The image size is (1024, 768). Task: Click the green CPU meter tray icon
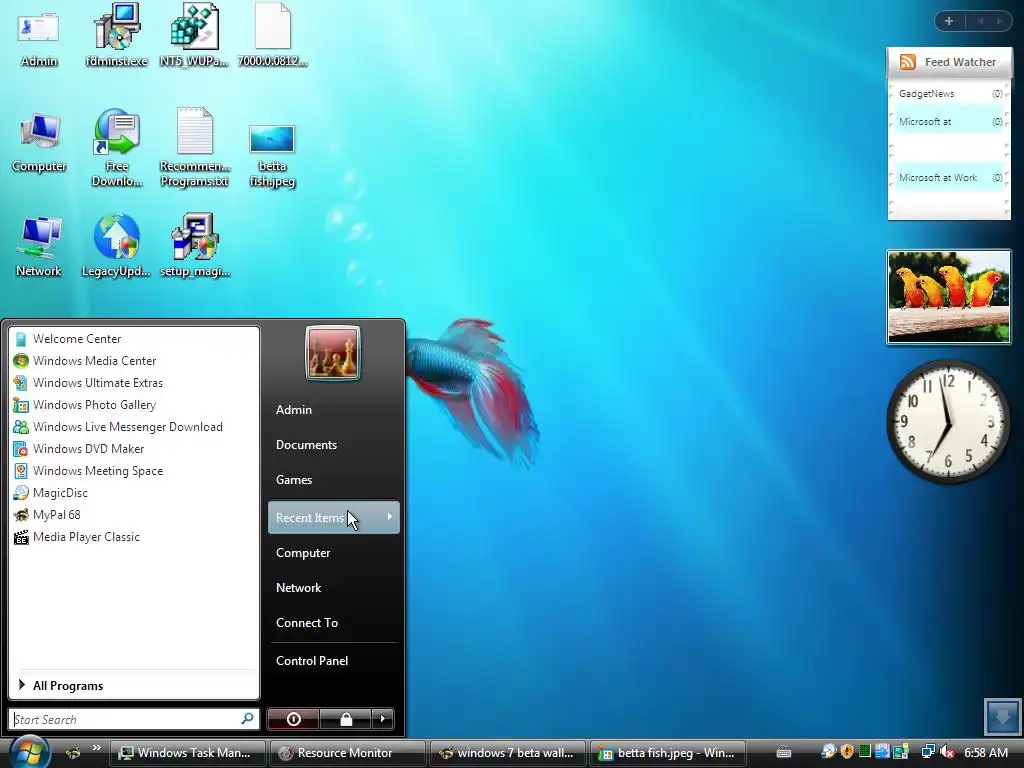(865, 752)
